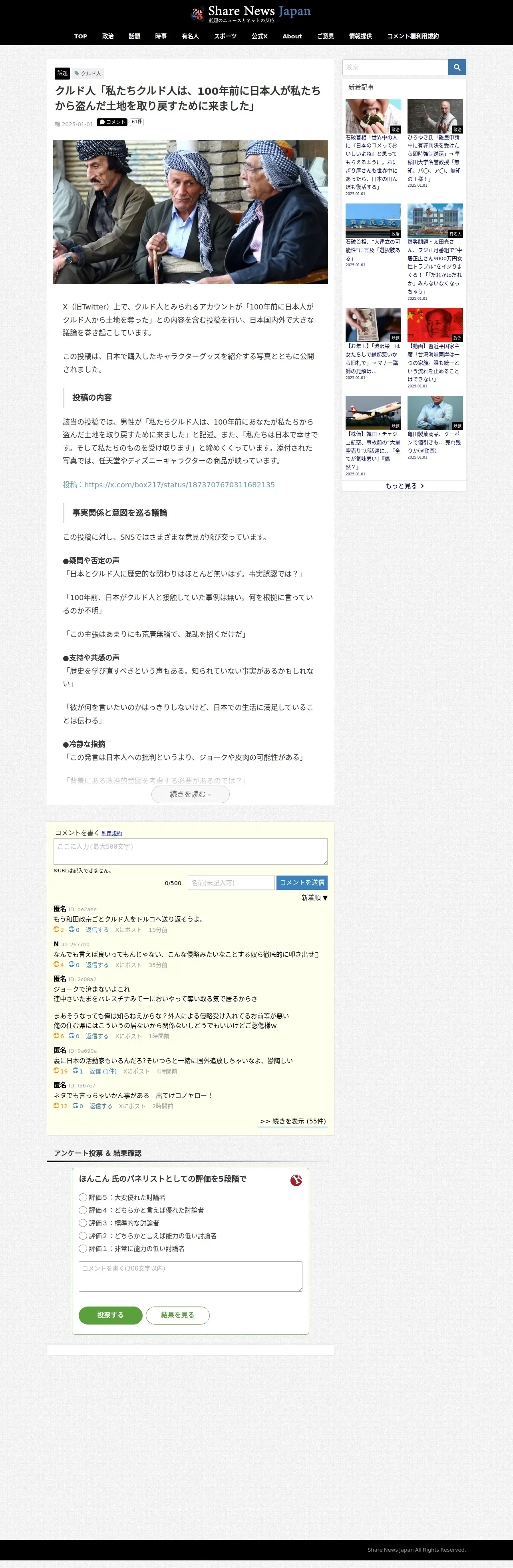Open the 習近平国家主席 article thumbnail
Viewport: 513px width, 1568px height.
tap(435, 325)
